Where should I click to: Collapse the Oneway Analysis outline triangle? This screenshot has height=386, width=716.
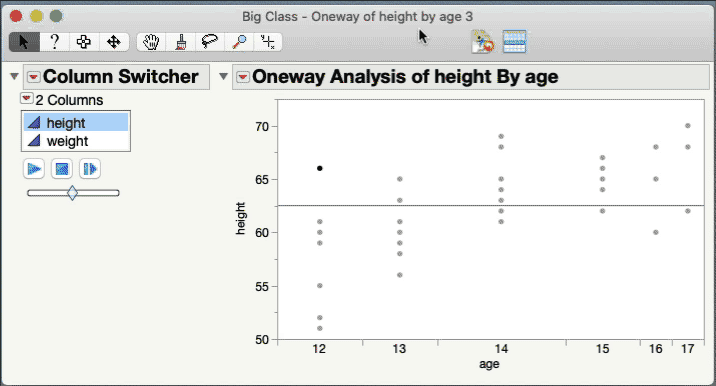[223, 76]
